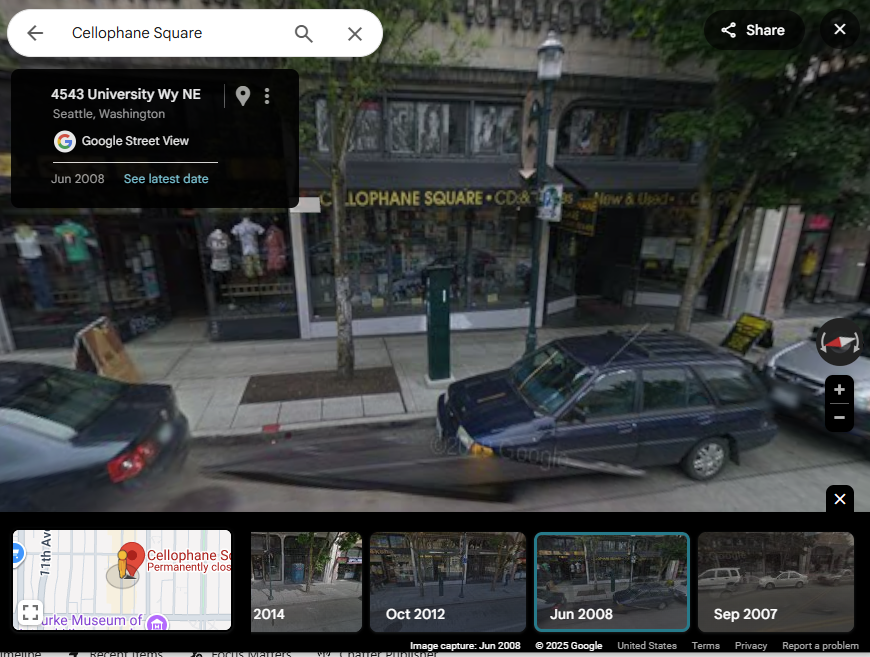Image resolution: width=870 pixels, height=657 pixels.
Task: Open the three-dot more options menu
Action: coord(267,96)
